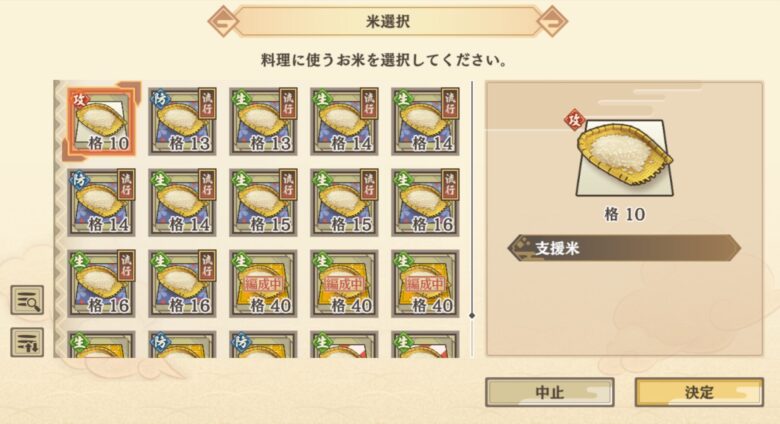Screen dimensions: 780x424
Task: Choose the last 格14 rice in row one
Action: [x=425, y=121]
